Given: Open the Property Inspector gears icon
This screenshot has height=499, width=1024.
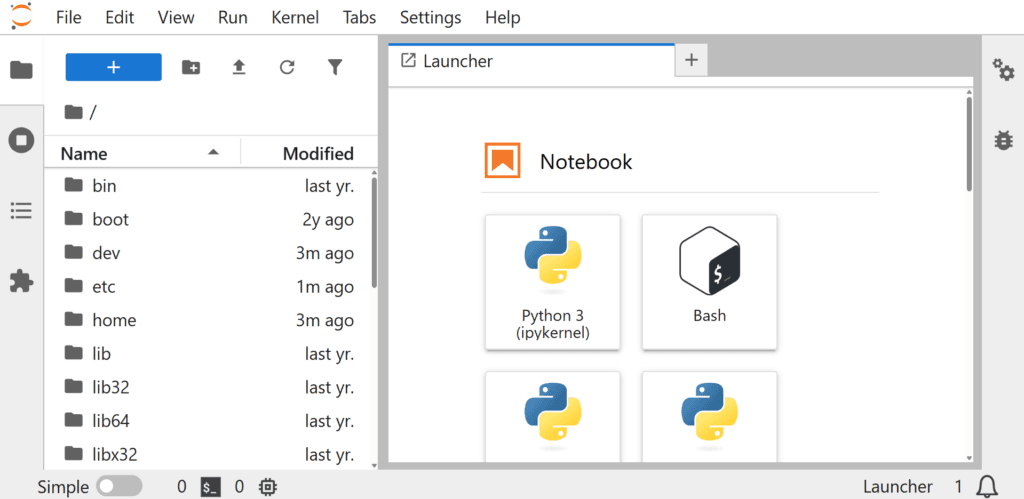Looking at the screenshot, I should (1003, 69).
